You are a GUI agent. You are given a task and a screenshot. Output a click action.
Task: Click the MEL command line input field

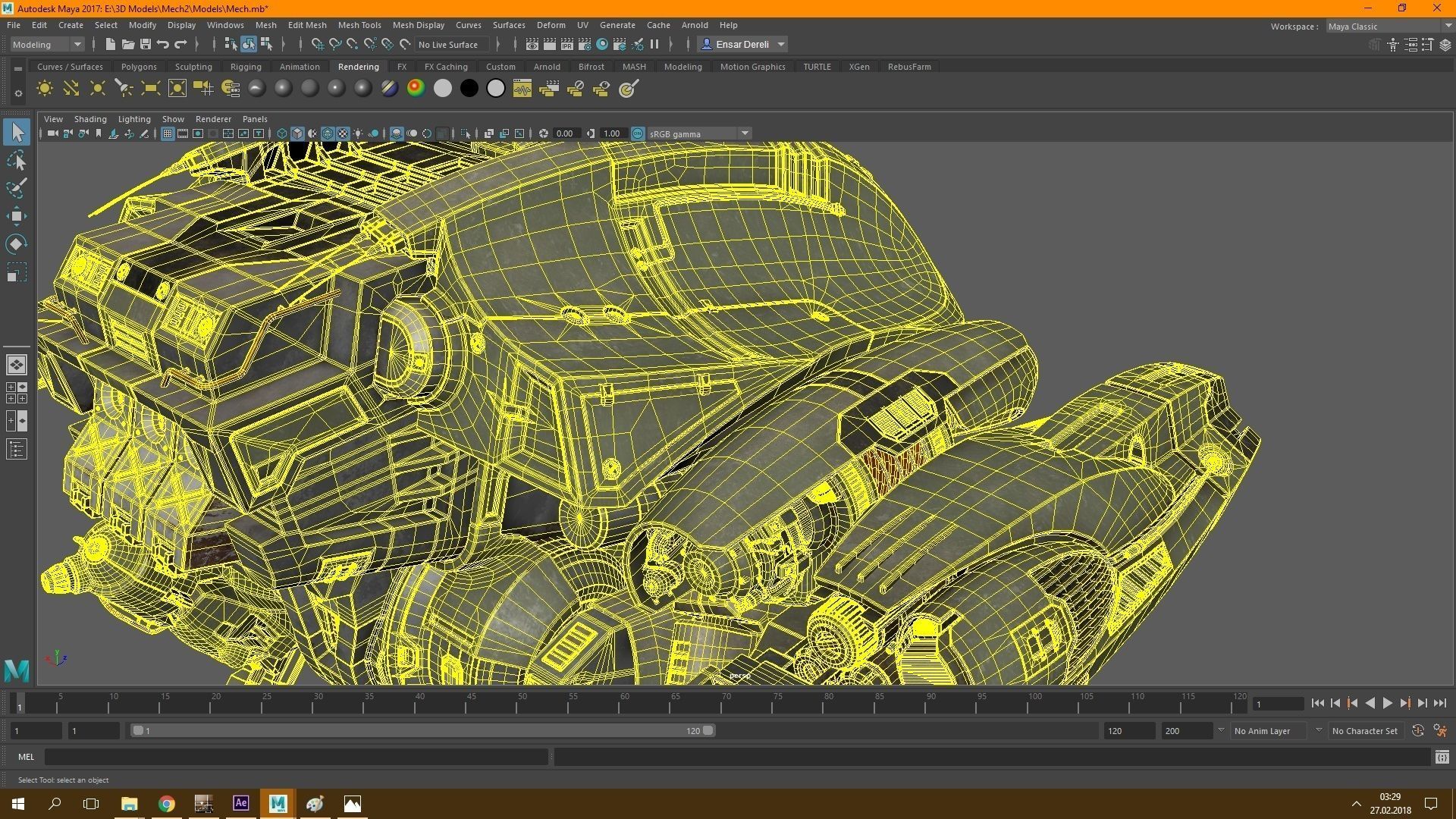(296, 757)
